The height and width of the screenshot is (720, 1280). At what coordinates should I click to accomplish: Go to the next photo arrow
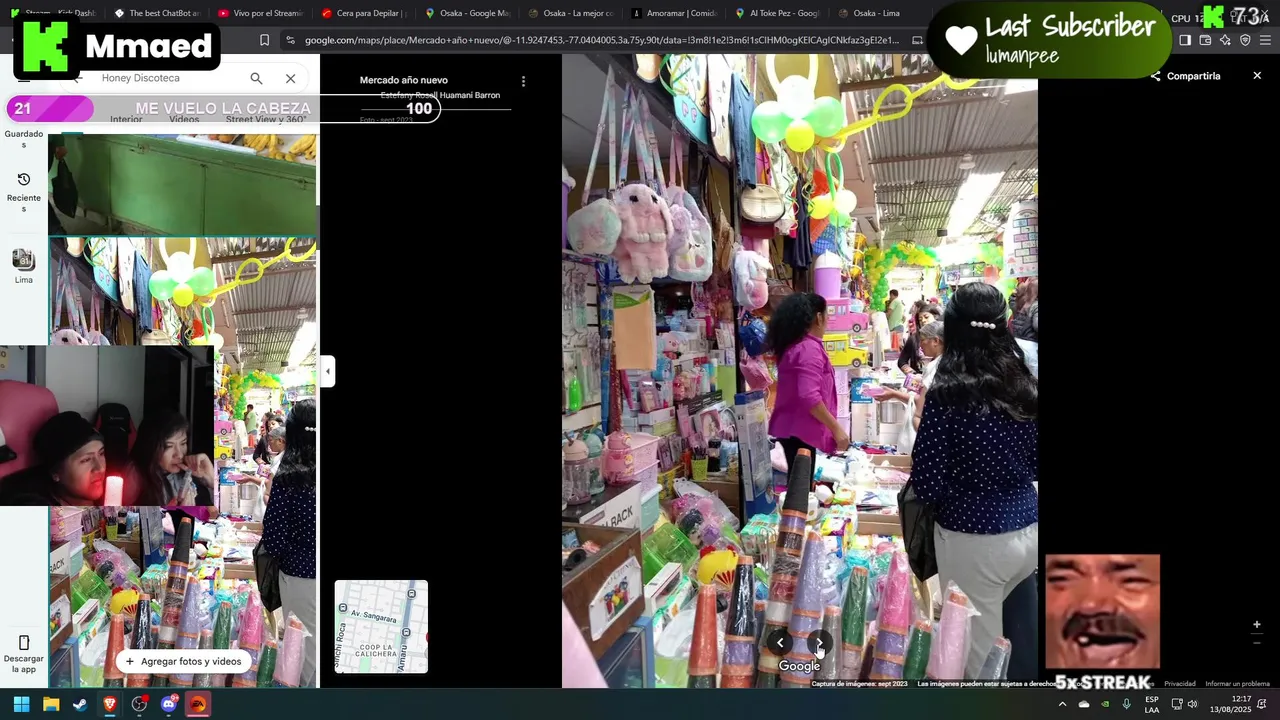pyautogui.click(x=819, y=643)
